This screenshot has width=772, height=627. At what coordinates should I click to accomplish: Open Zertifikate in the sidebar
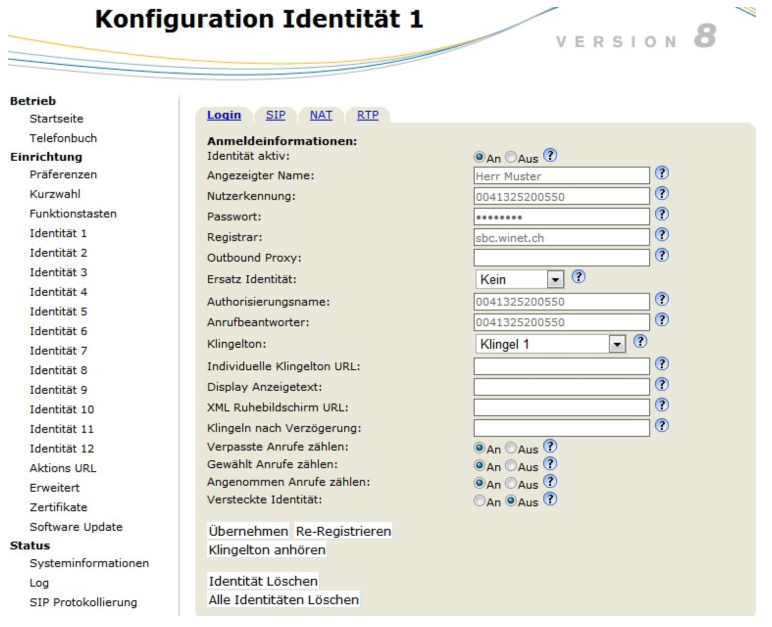(x=58, y=507)
